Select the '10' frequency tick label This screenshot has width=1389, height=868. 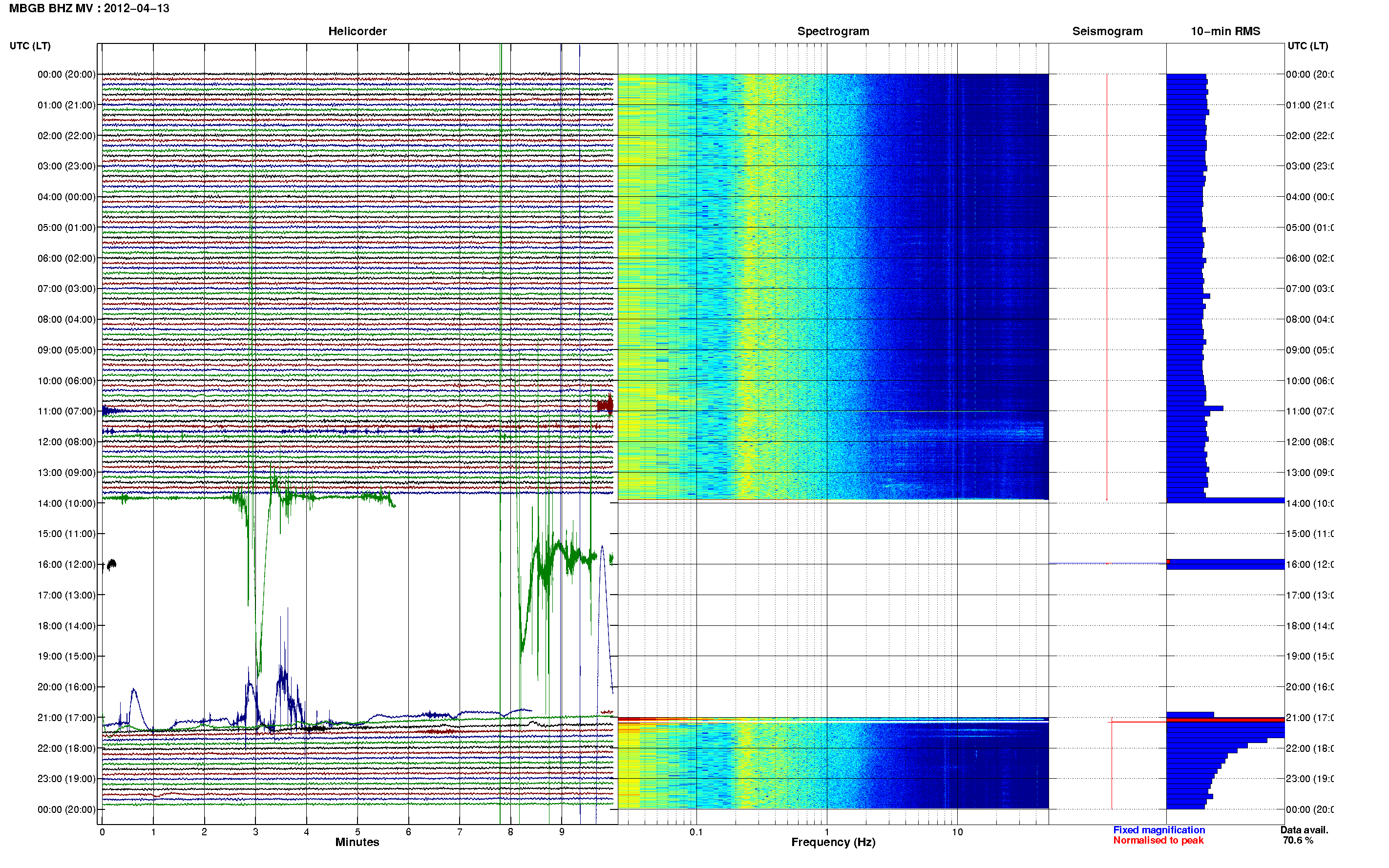tap(957, 832)
